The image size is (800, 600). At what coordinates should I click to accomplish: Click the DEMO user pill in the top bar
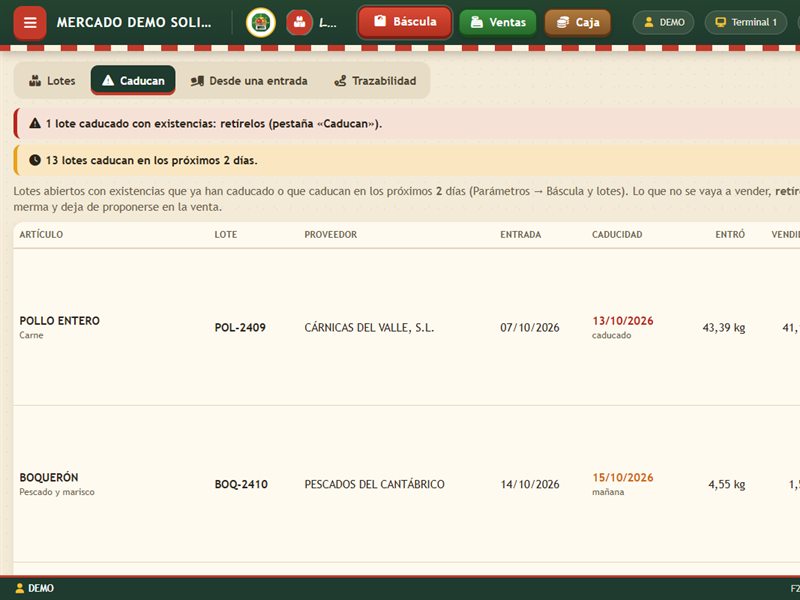[x=663, y=22]
